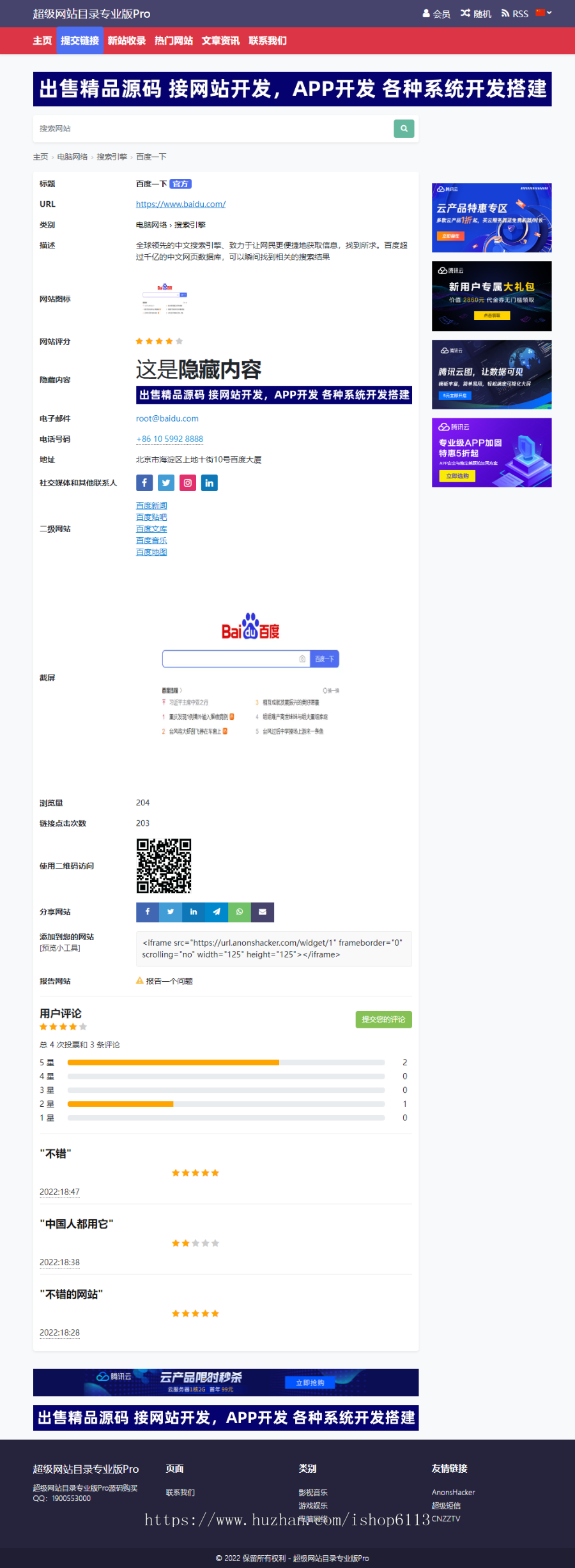This screenshot has height=1568, width=575.
Task: Click the 电脑网络 breadcrumb link
Action: click(x=72, y=156)
